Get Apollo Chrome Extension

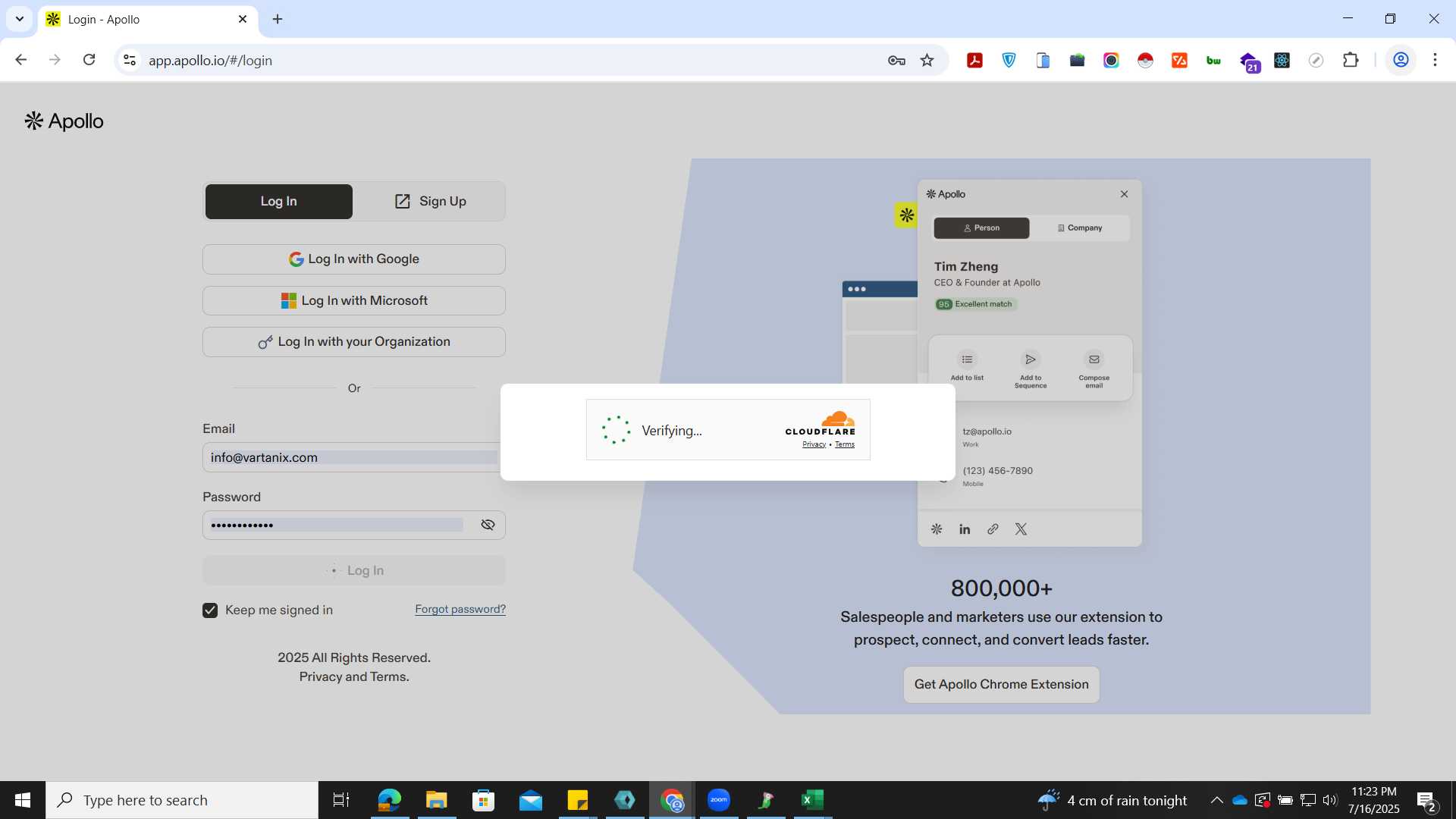tap(1001, 685)
